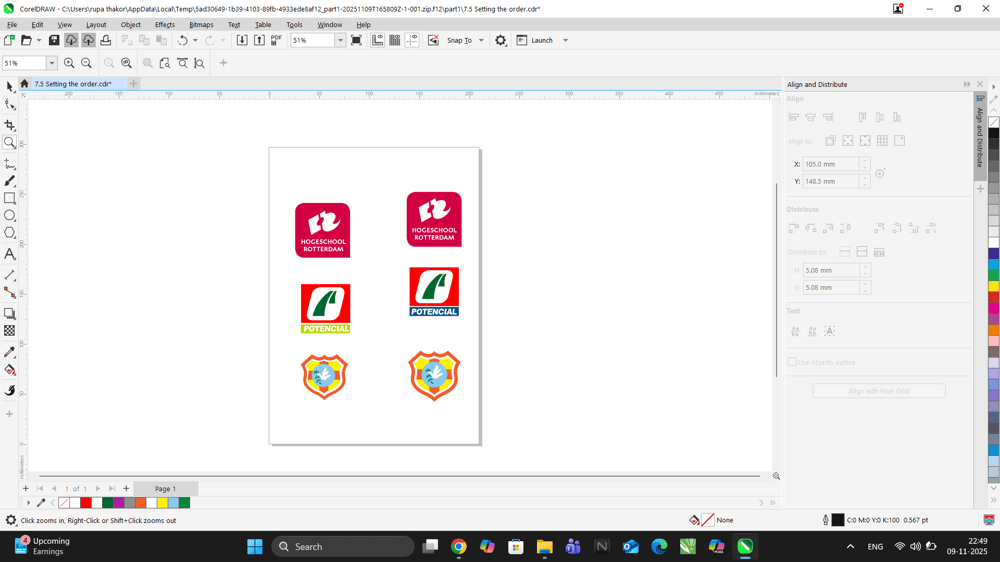Select the Color Eyedropper tool
Viewport: 1000px width, 562px height.
click(10, 352)
